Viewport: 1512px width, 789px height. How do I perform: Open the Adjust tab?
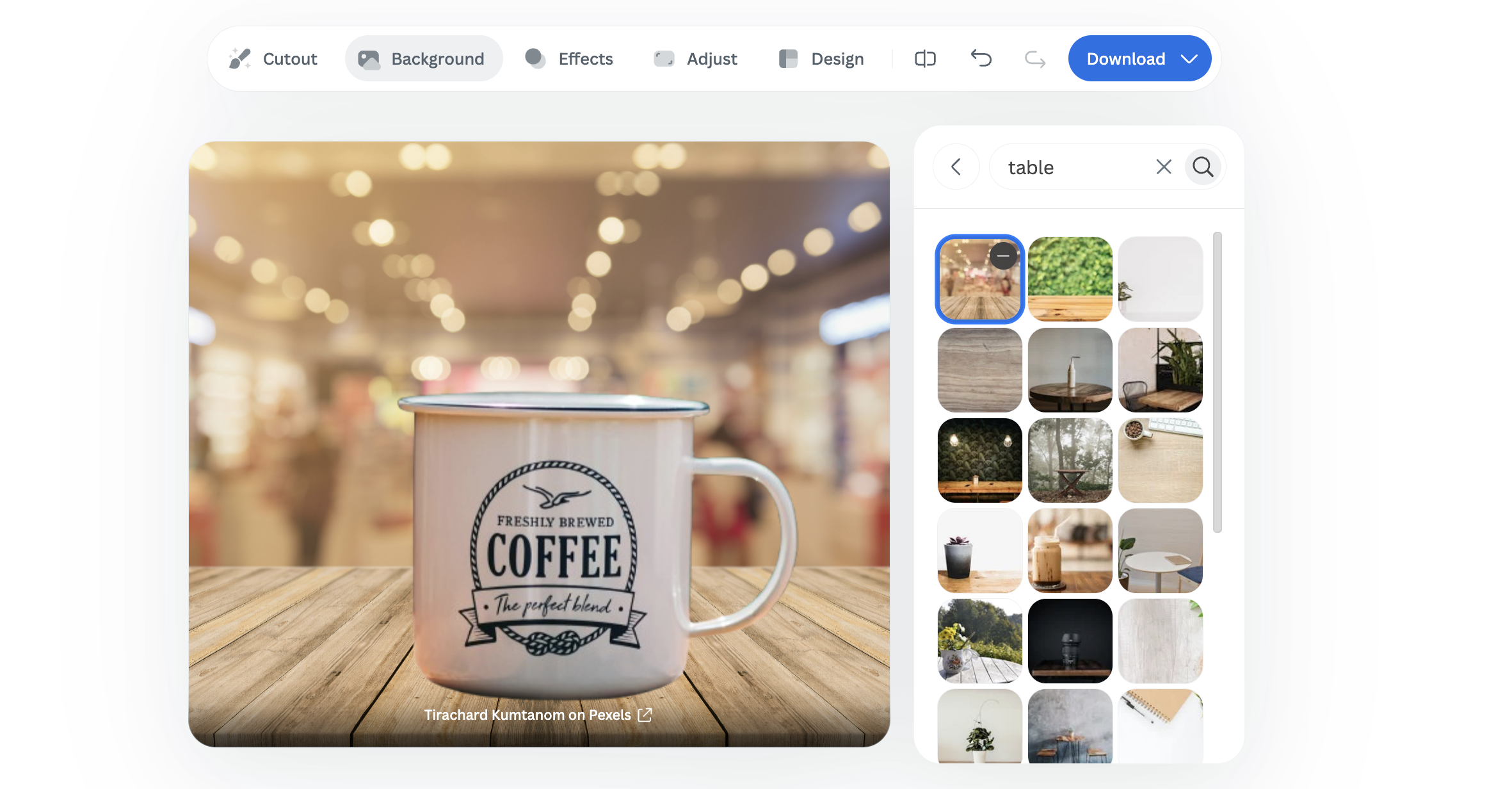tap(696, 59)
